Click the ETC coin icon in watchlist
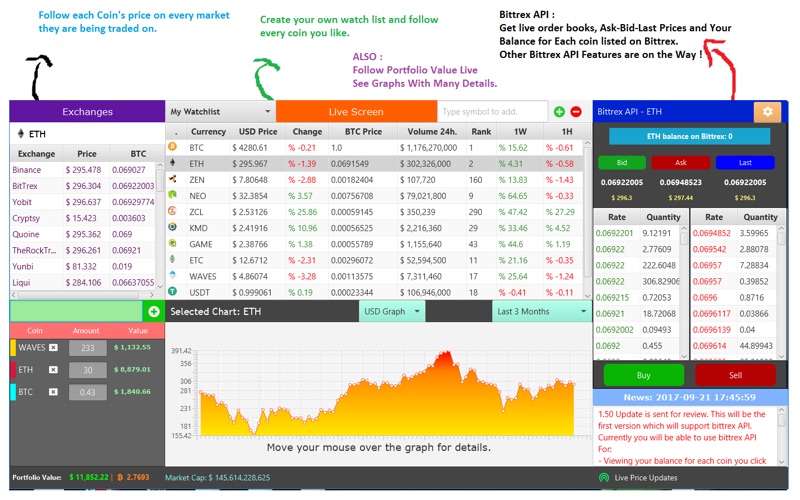This screenshot has width=800, height=500. coord(172,259)
